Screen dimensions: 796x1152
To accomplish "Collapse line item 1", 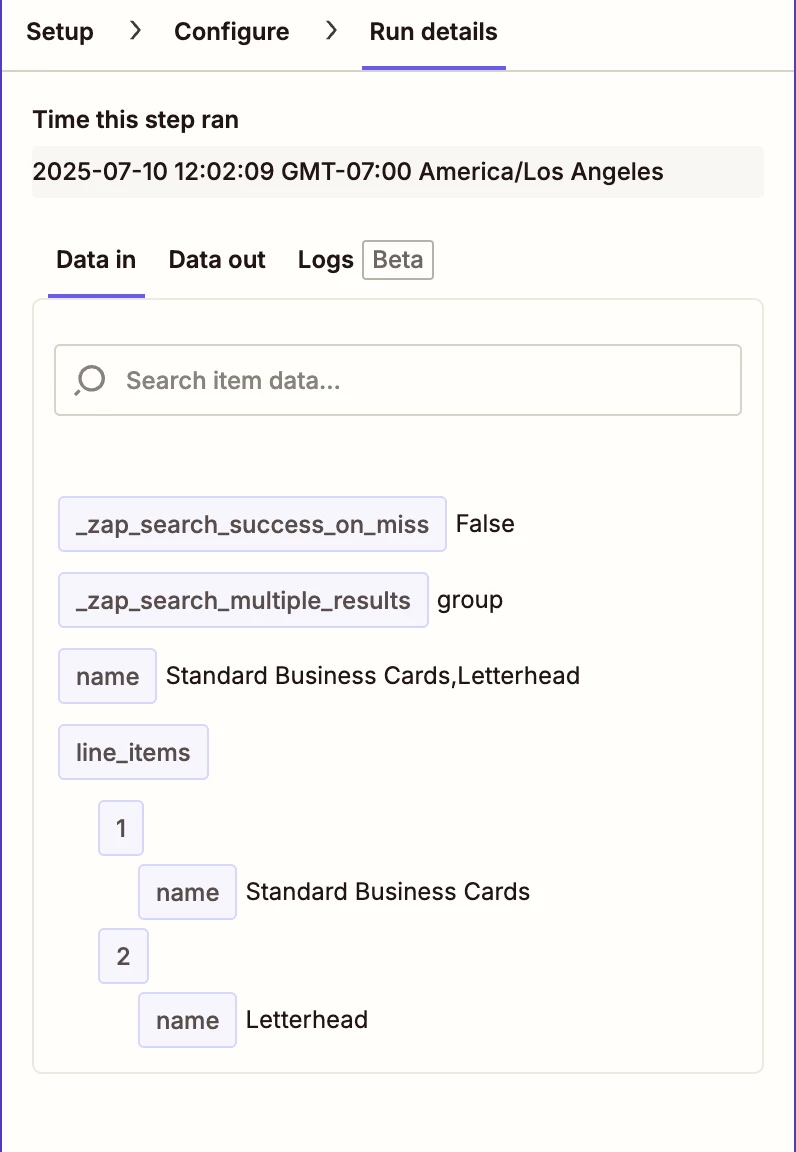I will point(121,828).
